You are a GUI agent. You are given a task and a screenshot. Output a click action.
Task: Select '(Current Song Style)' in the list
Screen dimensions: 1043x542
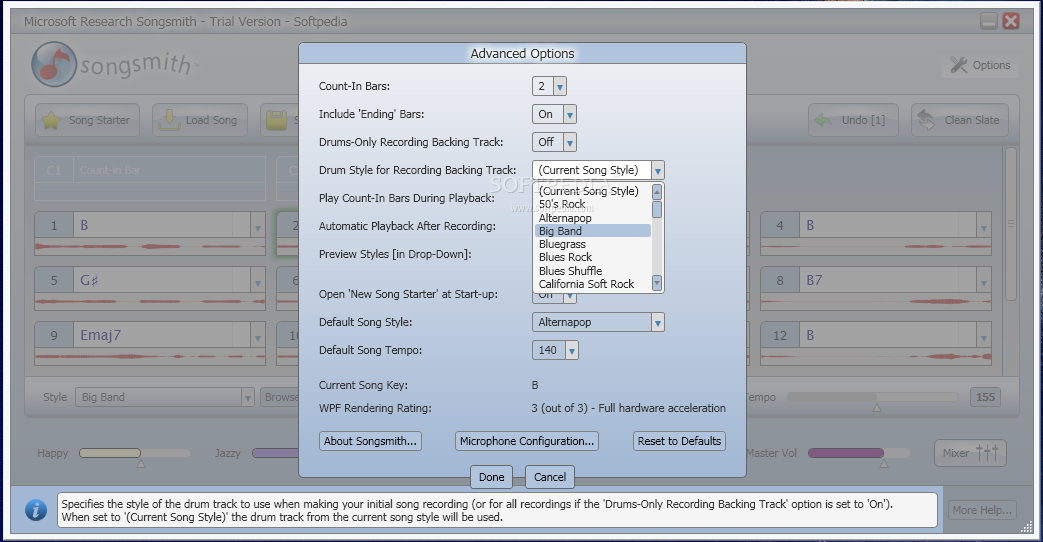(588, 191)
